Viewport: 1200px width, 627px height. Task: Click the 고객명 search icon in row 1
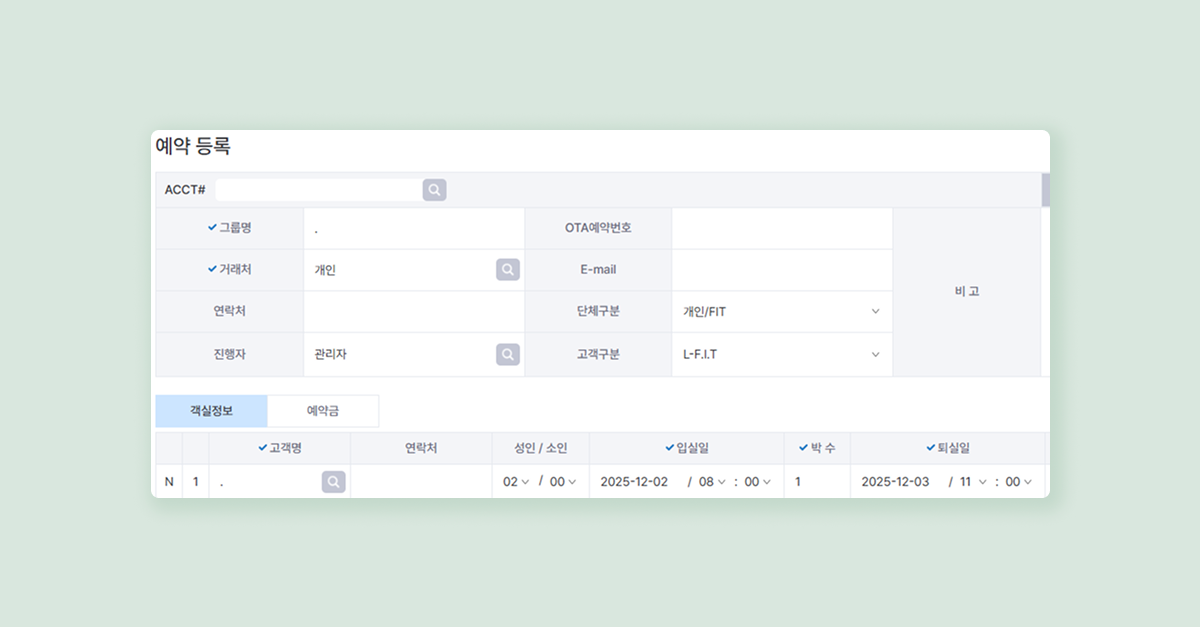coord(334,482)
